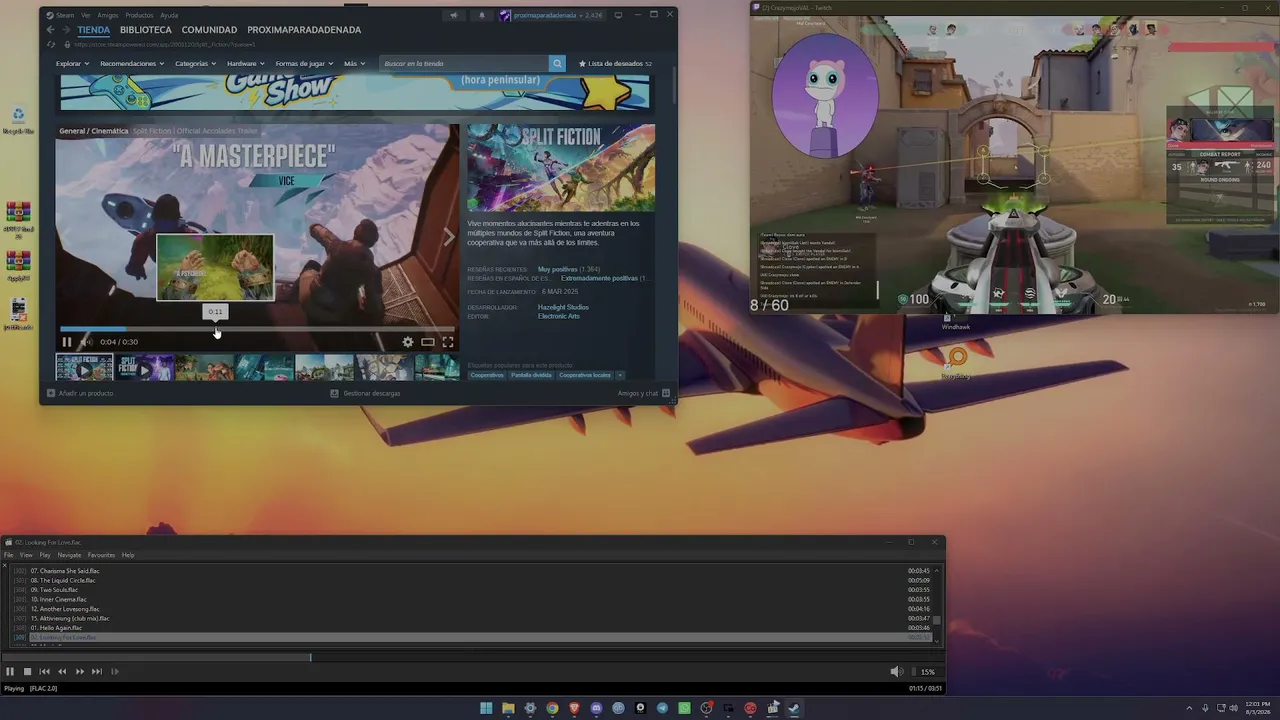Expand the Formas de jugar dropdown
The image size is (1280, 720).
(x=304, y=64)
